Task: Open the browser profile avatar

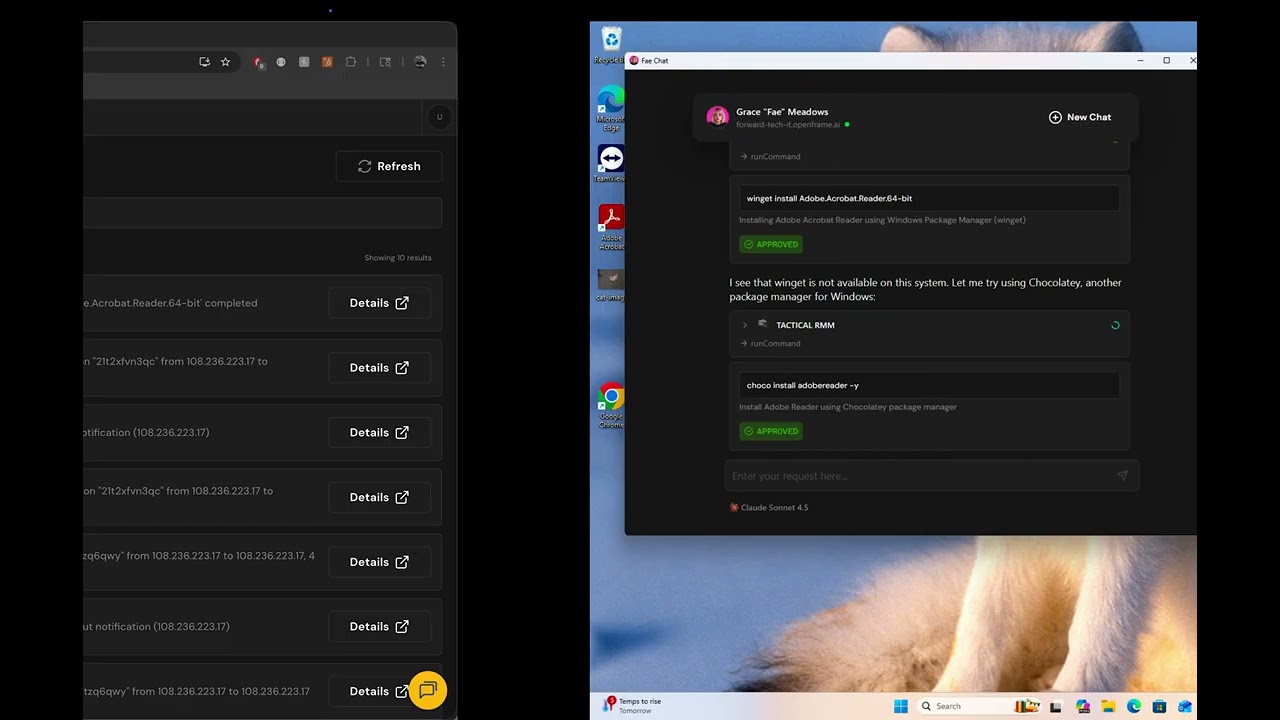Action: 420,62
